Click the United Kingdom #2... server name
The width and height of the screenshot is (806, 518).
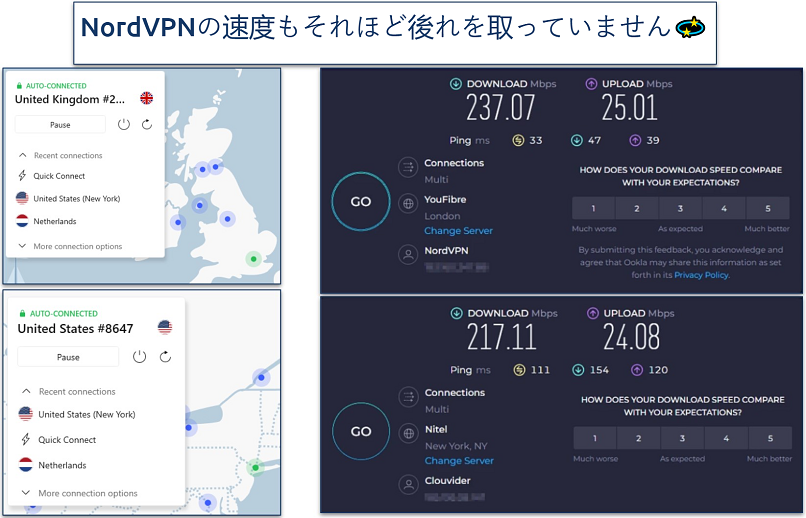70,99
